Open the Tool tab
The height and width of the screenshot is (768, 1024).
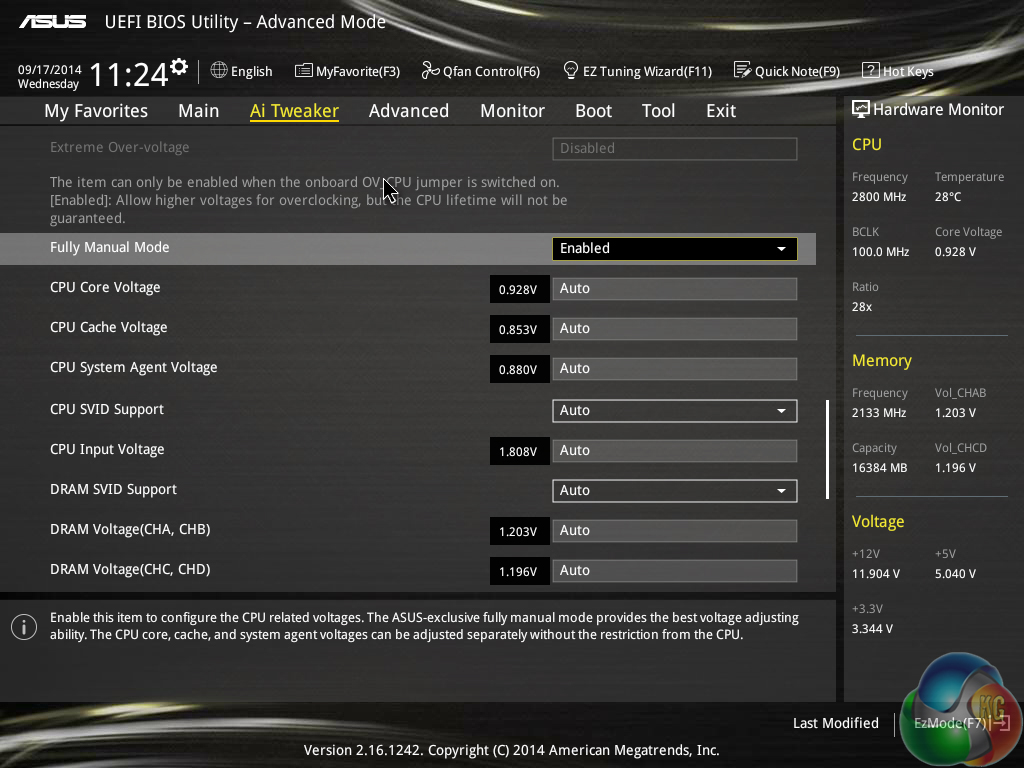(x=658, y=111)
